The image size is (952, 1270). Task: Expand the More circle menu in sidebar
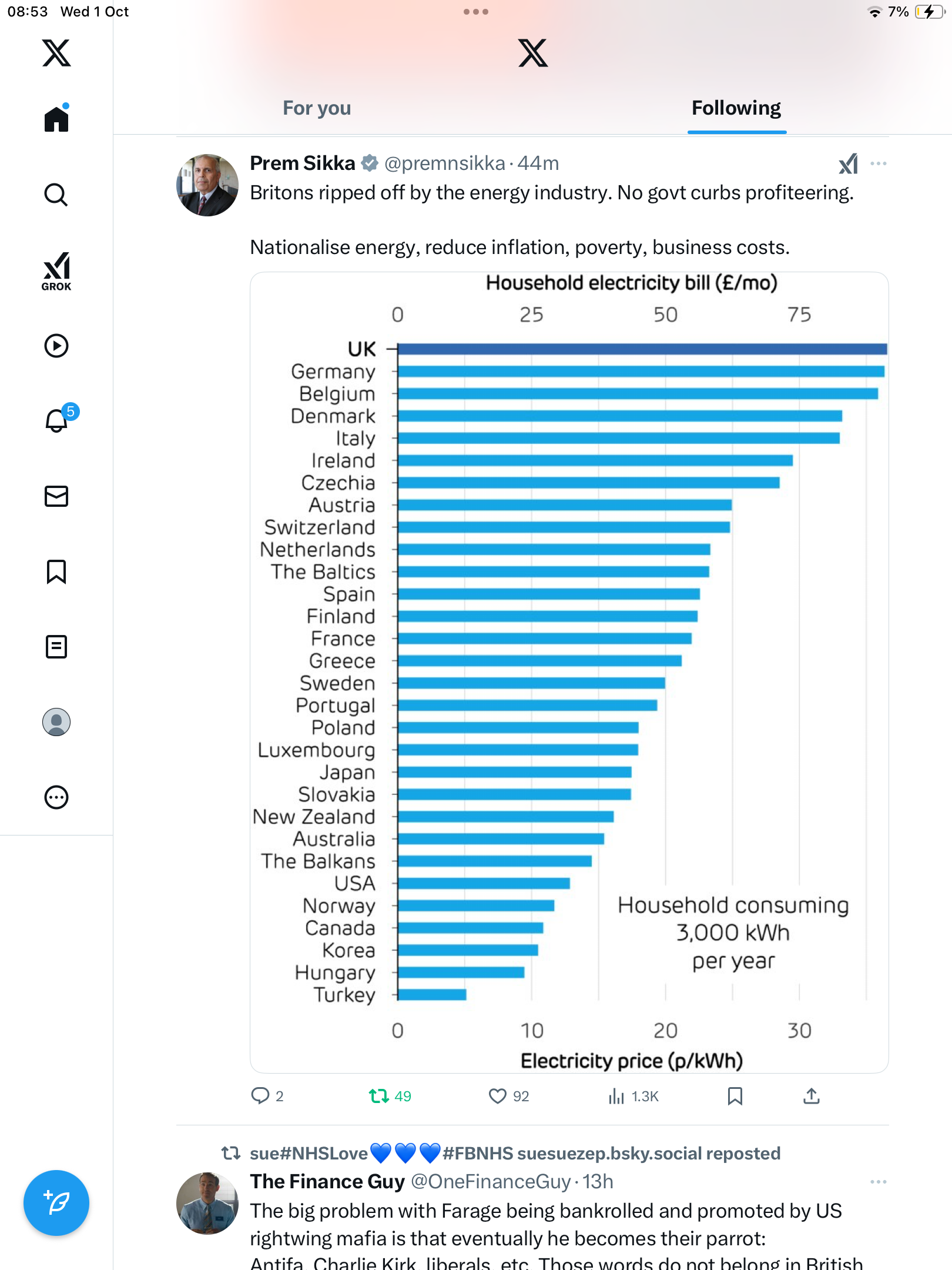[56, 797]
